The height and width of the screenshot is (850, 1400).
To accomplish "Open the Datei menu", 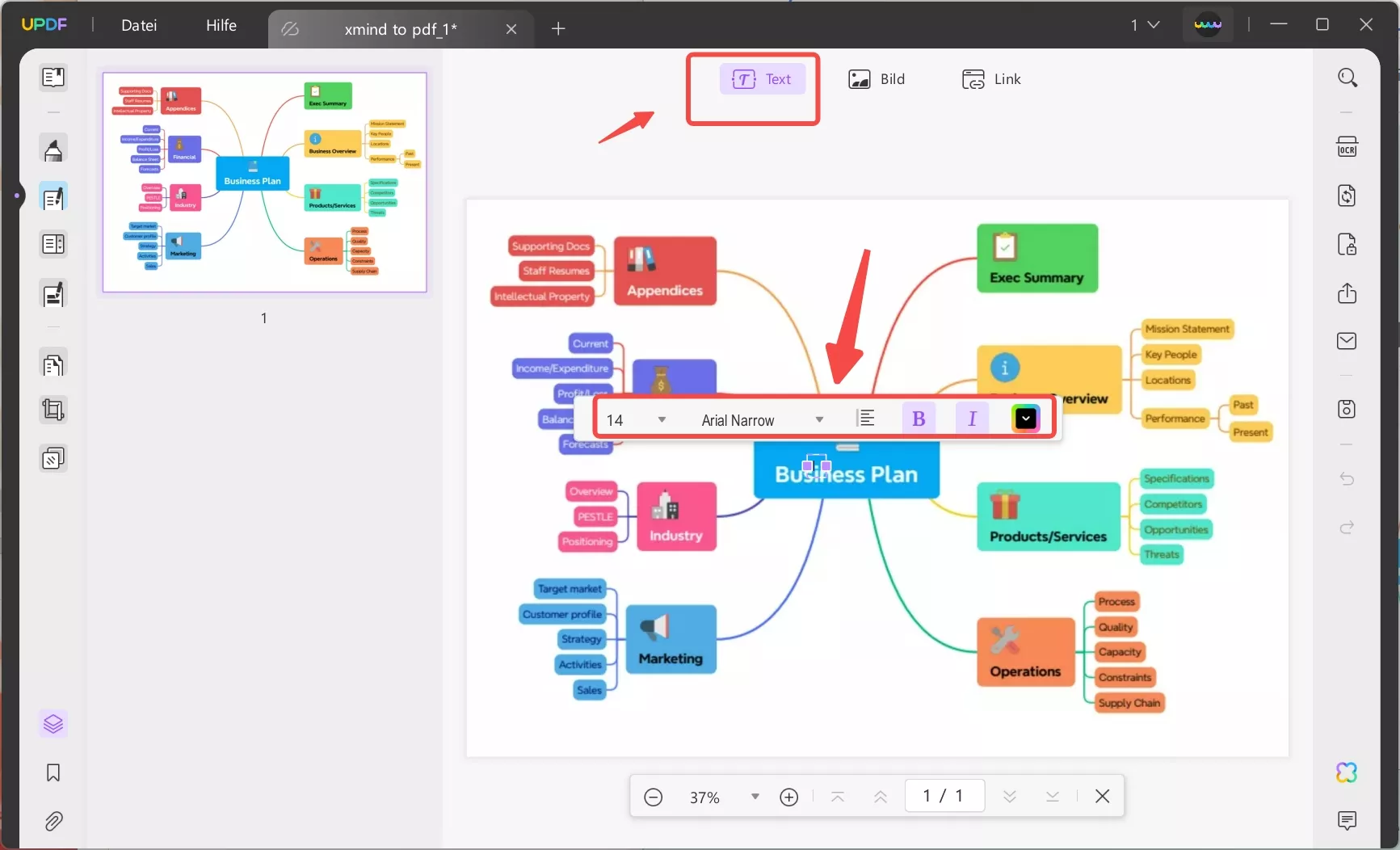I will pos(139,25).
